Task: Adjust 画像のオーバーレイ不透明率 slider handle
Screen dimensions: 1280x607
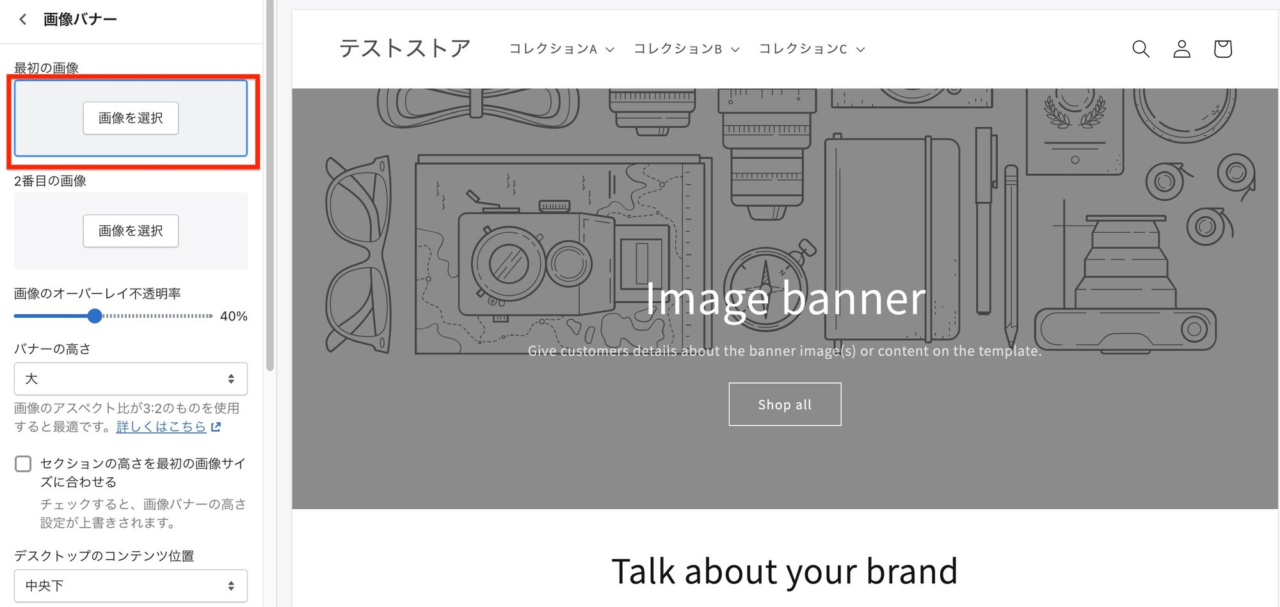Action: 95,316
